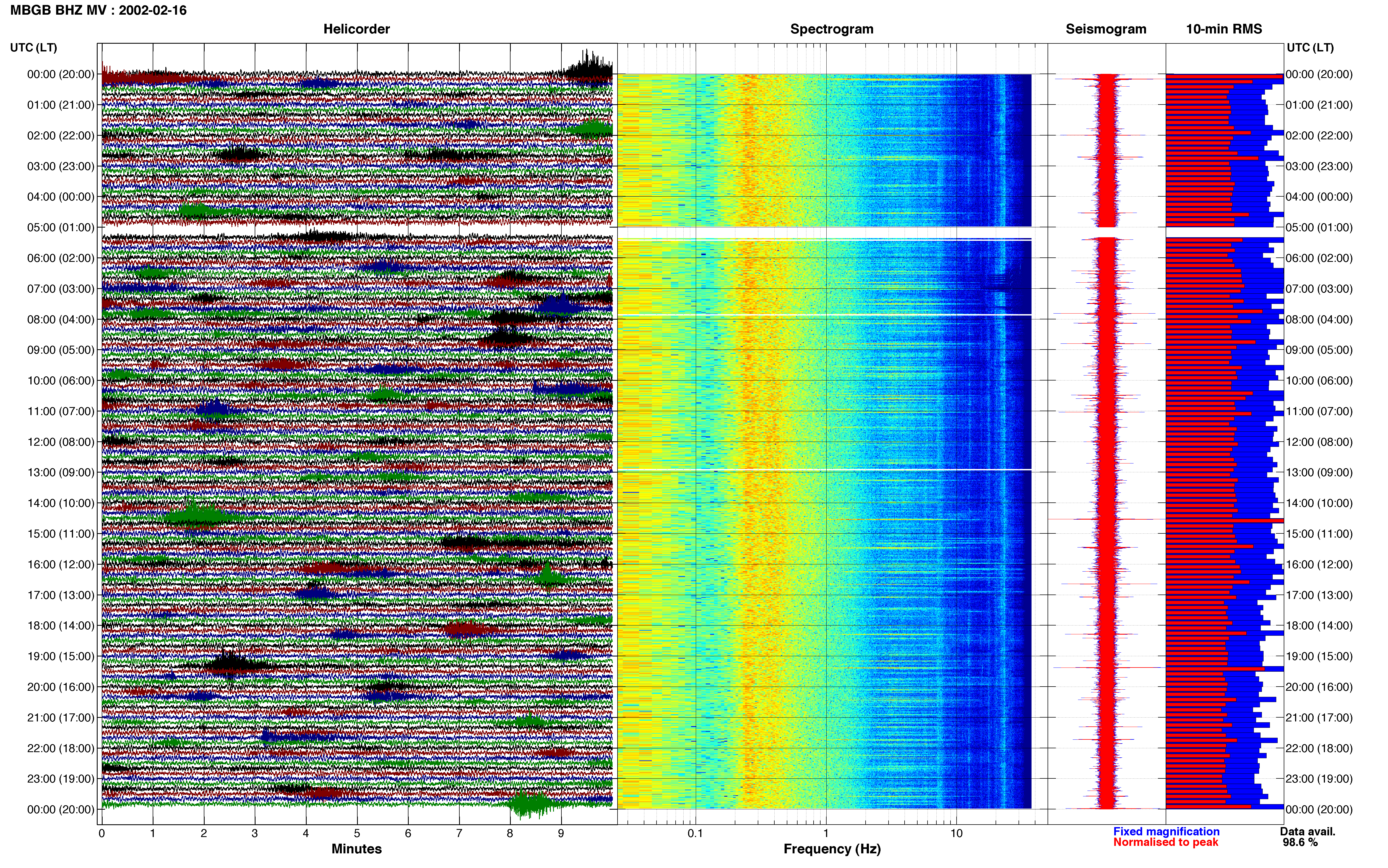Image resolution: width=1388 pixels, height=868 pixels.
Task: Click the Frequency (Hz) axis label
Action: pos(832,849)
